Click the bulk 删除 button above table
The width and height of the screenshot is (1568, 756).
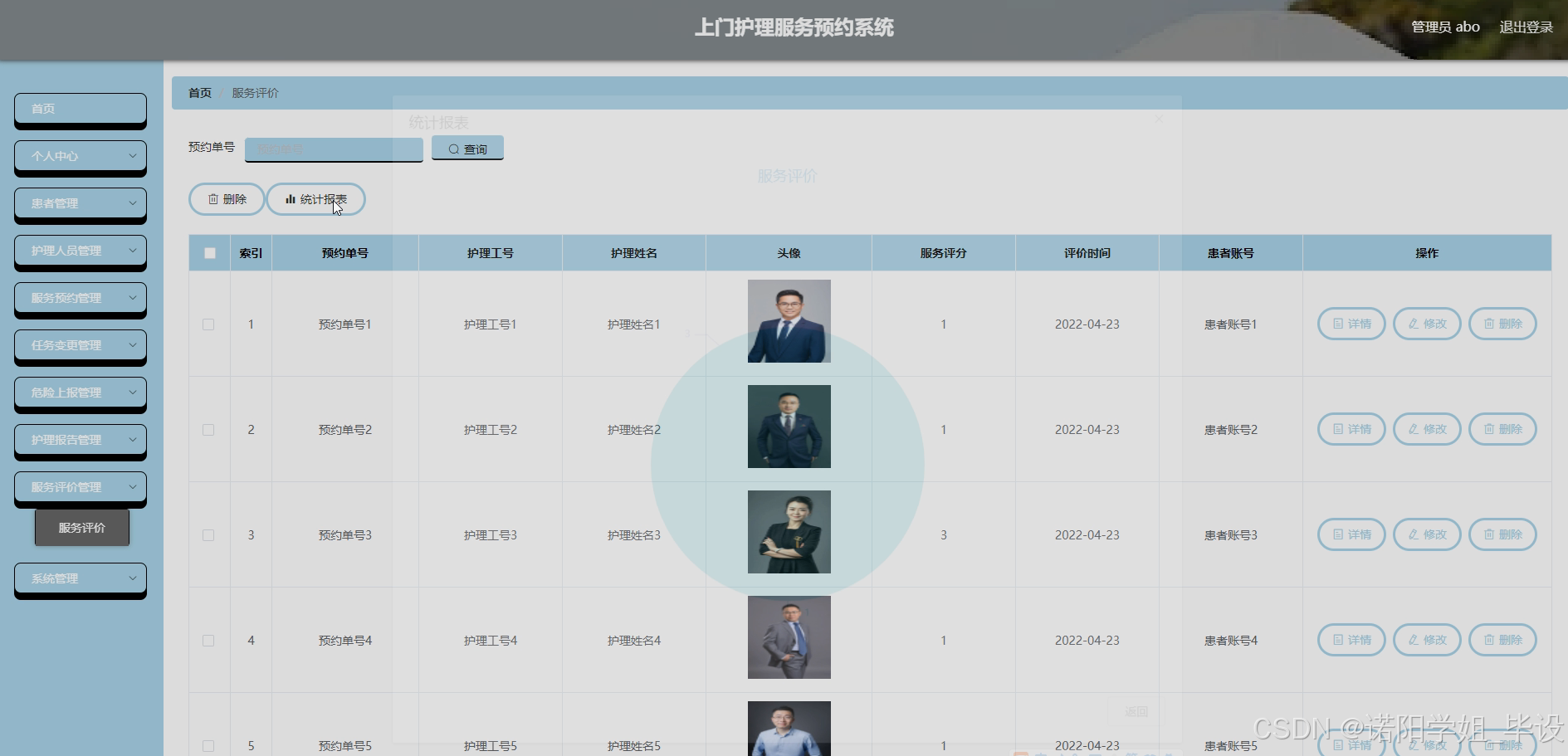pyautogui.click(x=227, y=199)
